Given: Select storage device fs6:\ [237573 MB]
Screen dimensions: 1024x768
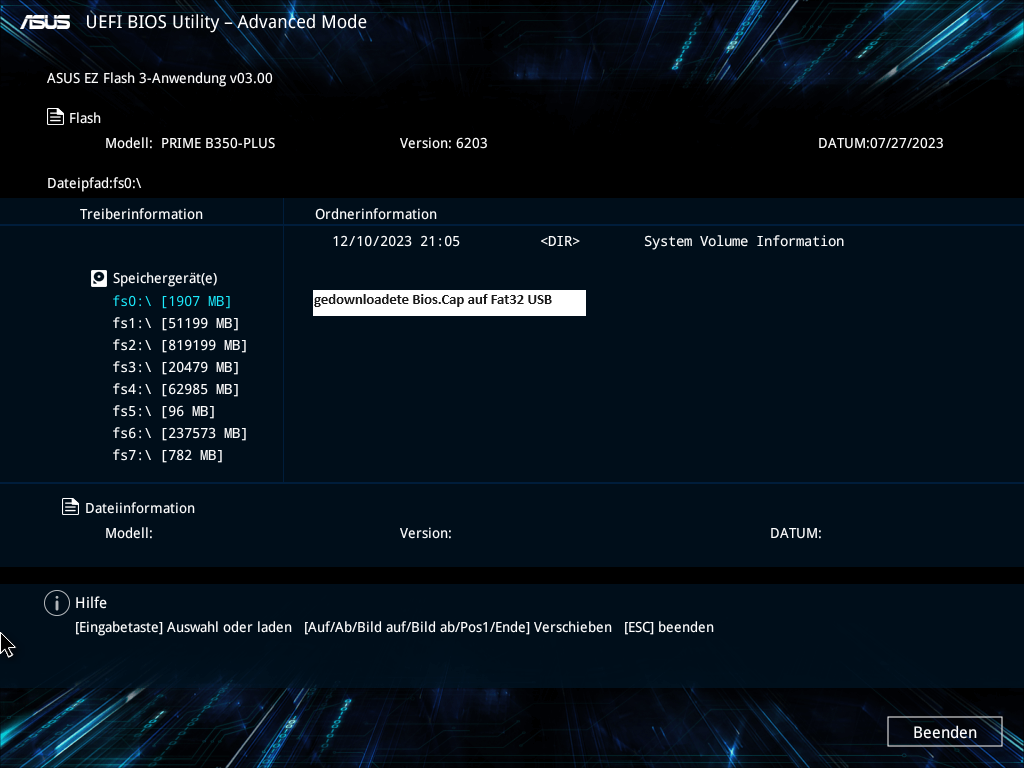Looking at the screenshot, I should pos(180,434).
